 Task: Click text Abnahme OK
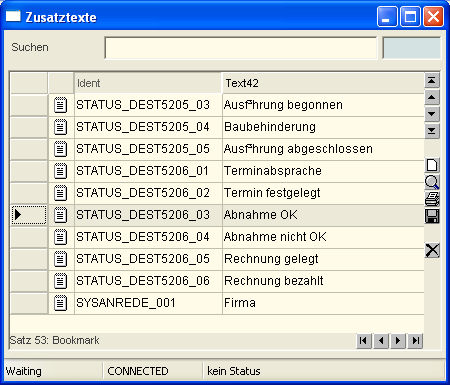pos(261,215)
